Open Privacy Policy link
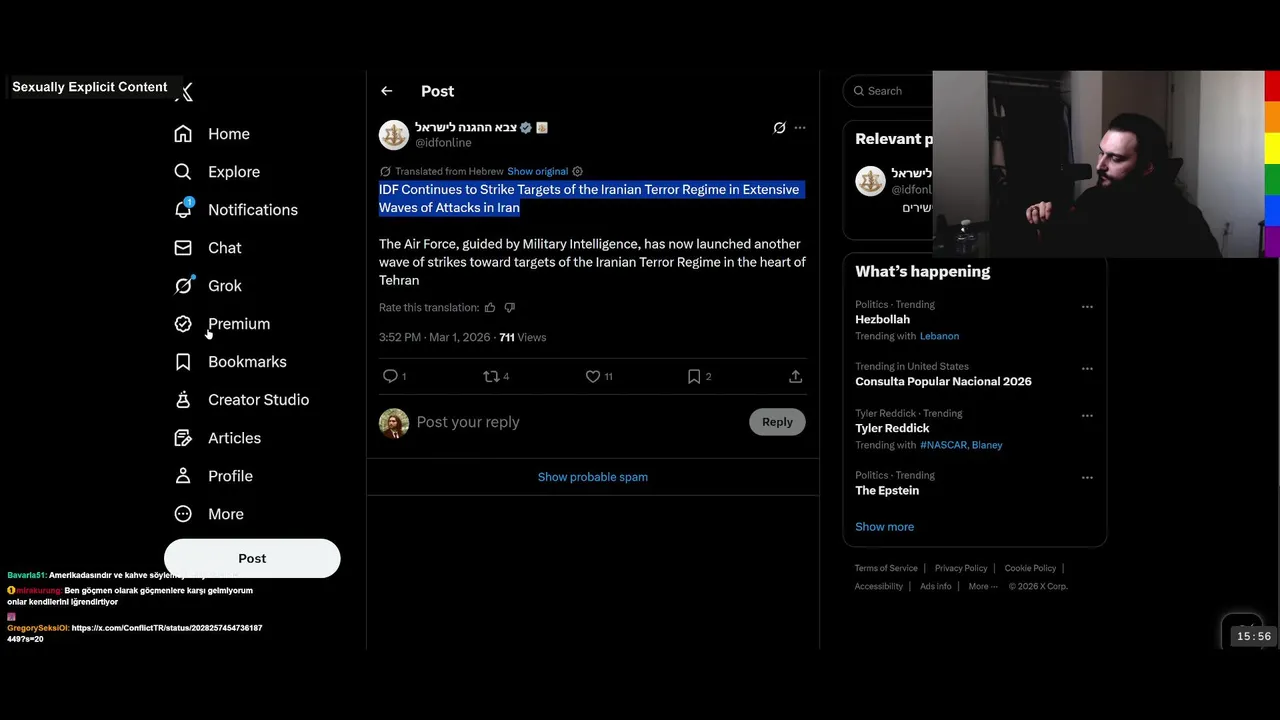 (961, 568)
